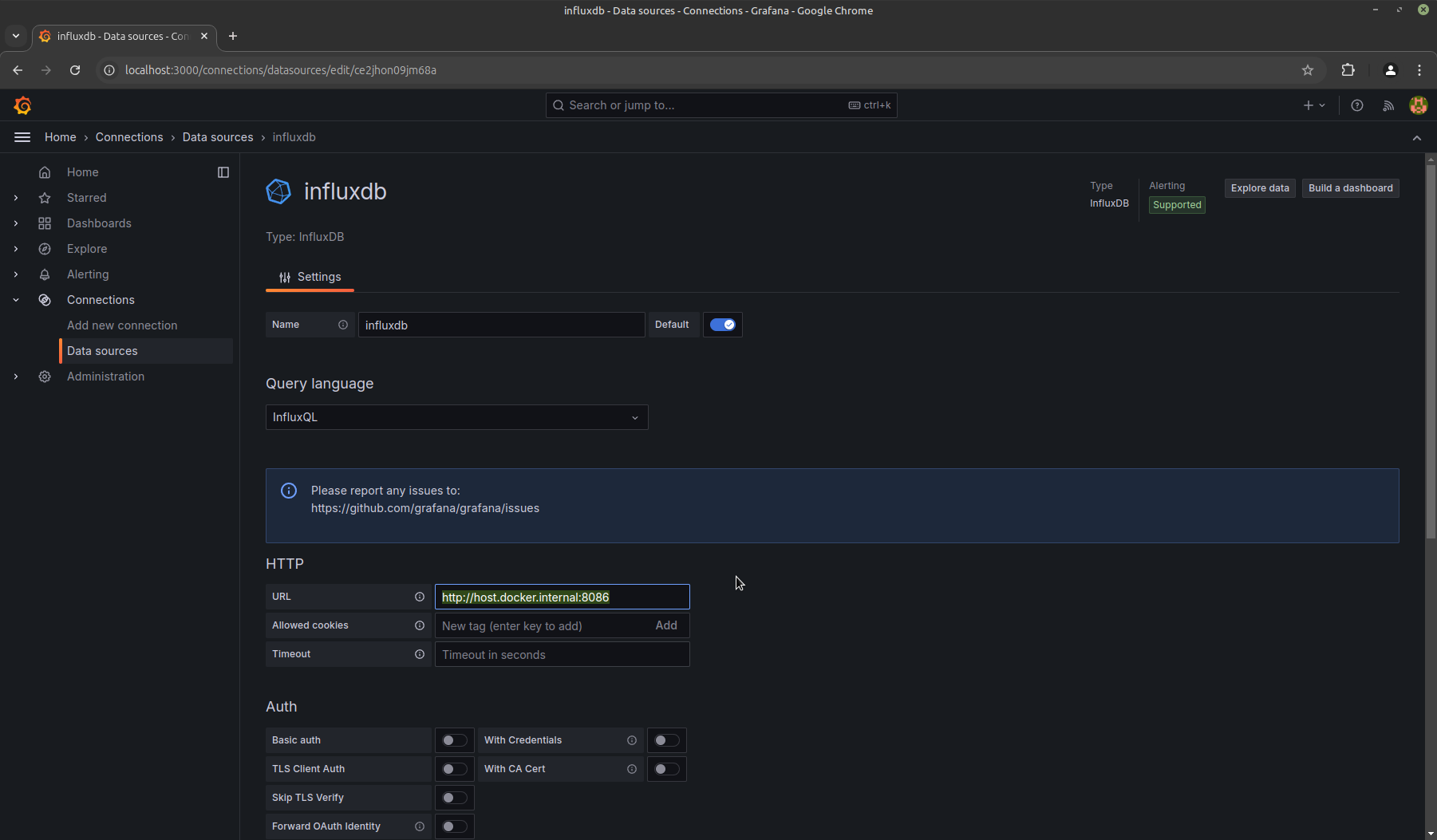Click the Explore data button
Viewport: 1437px width, 840px height.
(x=1260, y=188)
